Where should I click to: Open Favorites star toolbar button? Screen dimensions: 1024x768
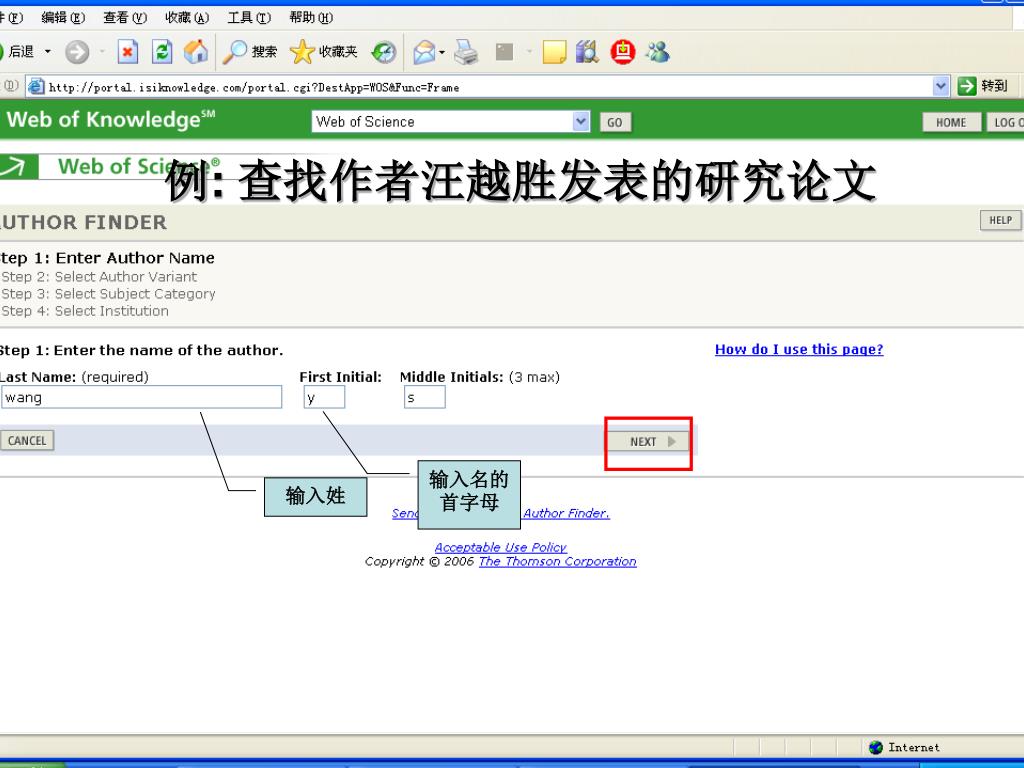coord(324,52)
